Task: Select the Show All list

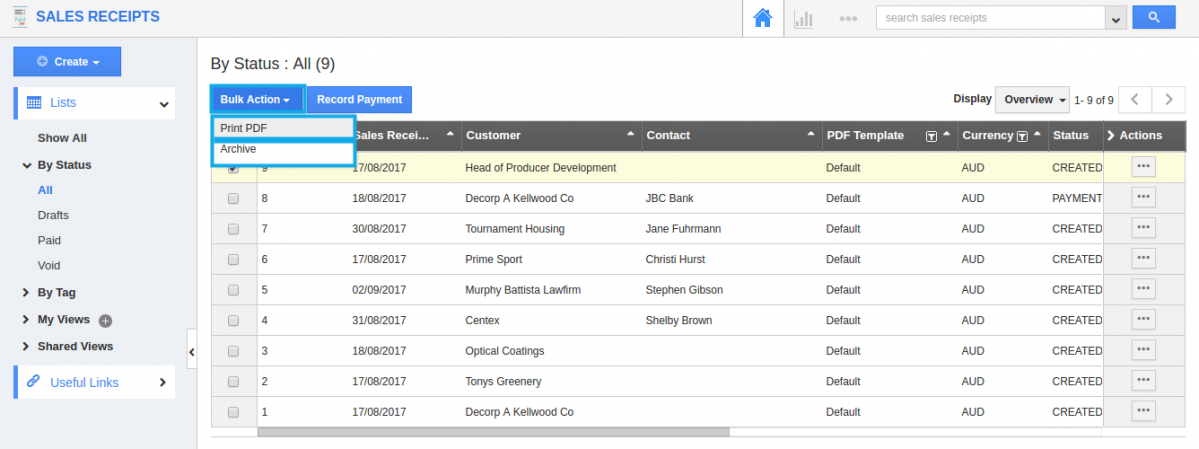Action: [62, 138]
